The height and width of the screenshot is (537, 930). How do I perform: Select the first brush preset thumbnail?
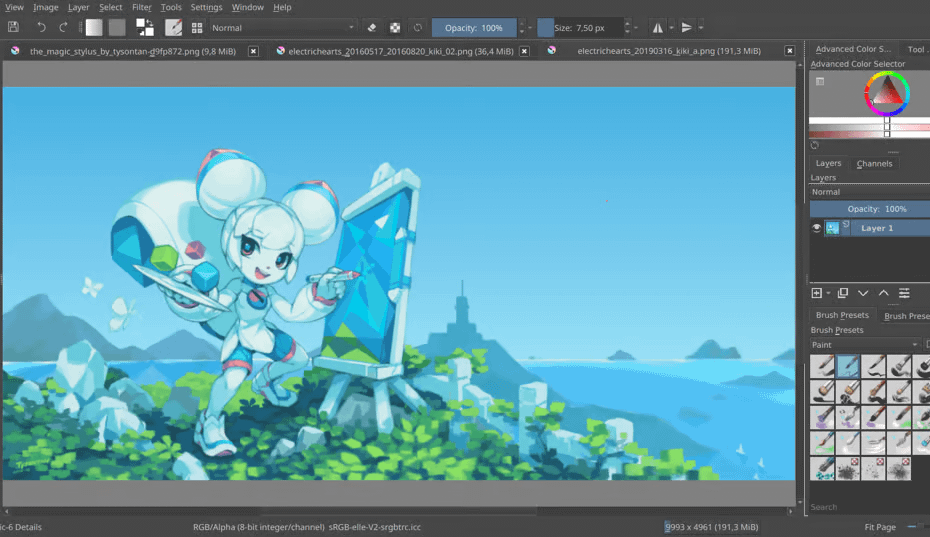click(822, 366)
